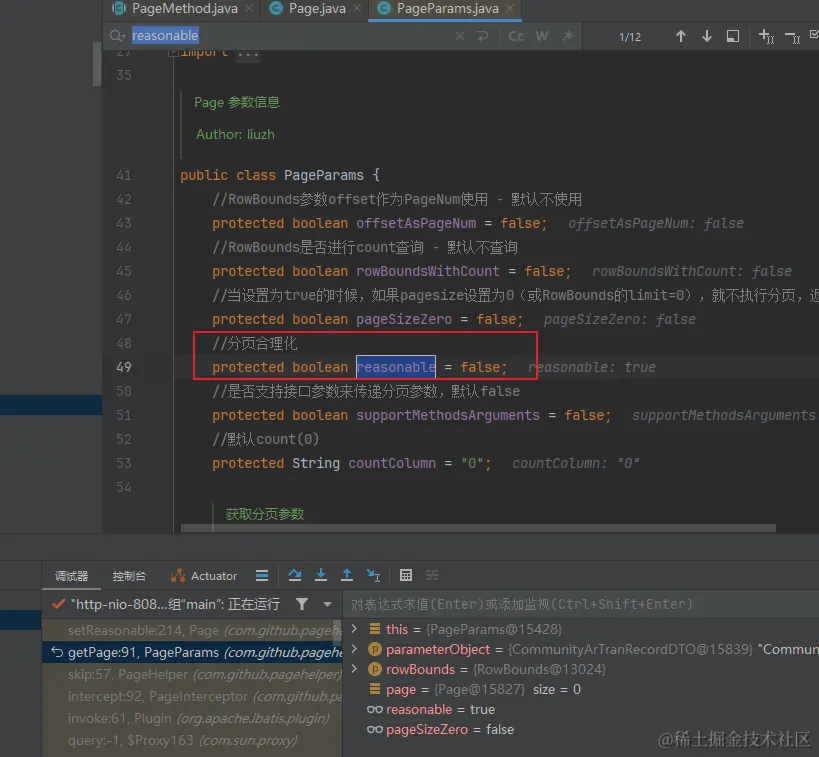Click the frames filter funnel icon
Image resolution: width=819 pixels, height=757 pixels.
click(301, 604)
